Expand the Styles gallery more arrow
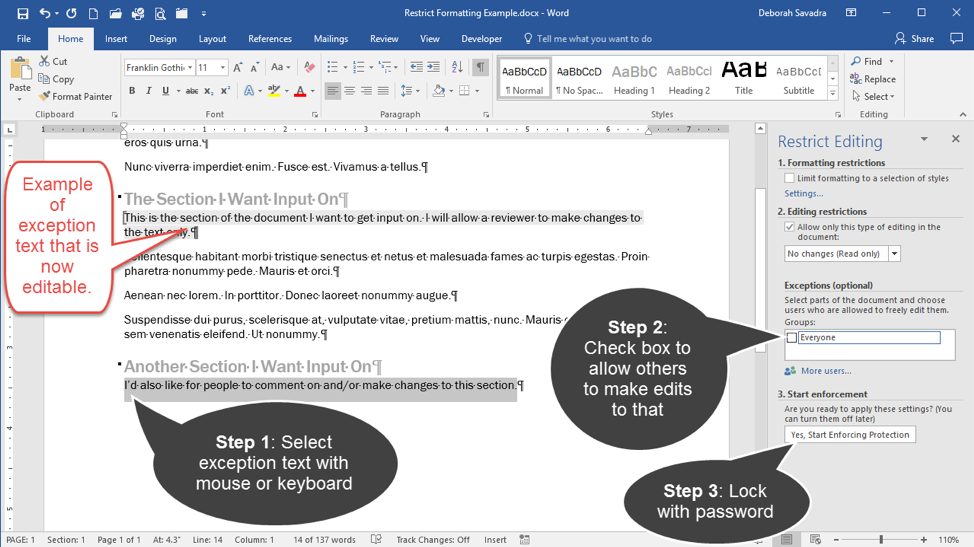This screenshot has width=974, height=547. coord(833,94)
